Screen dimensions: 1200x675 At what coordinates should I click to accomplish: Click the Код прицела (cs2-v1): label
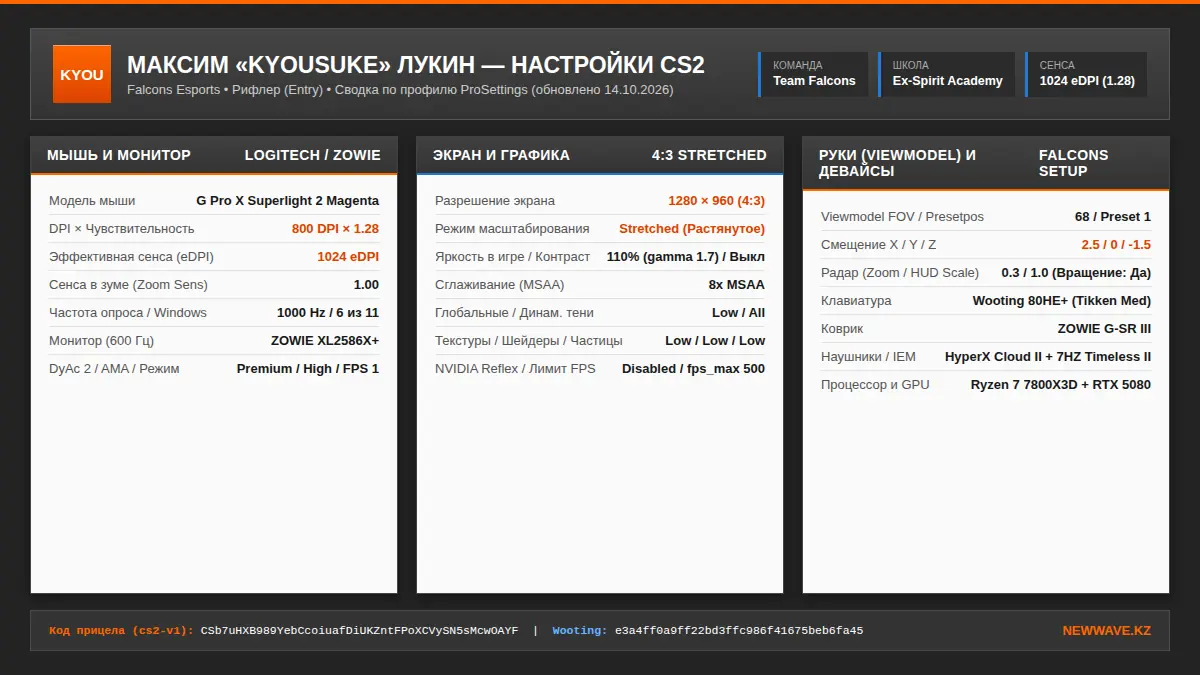(121, 631)
